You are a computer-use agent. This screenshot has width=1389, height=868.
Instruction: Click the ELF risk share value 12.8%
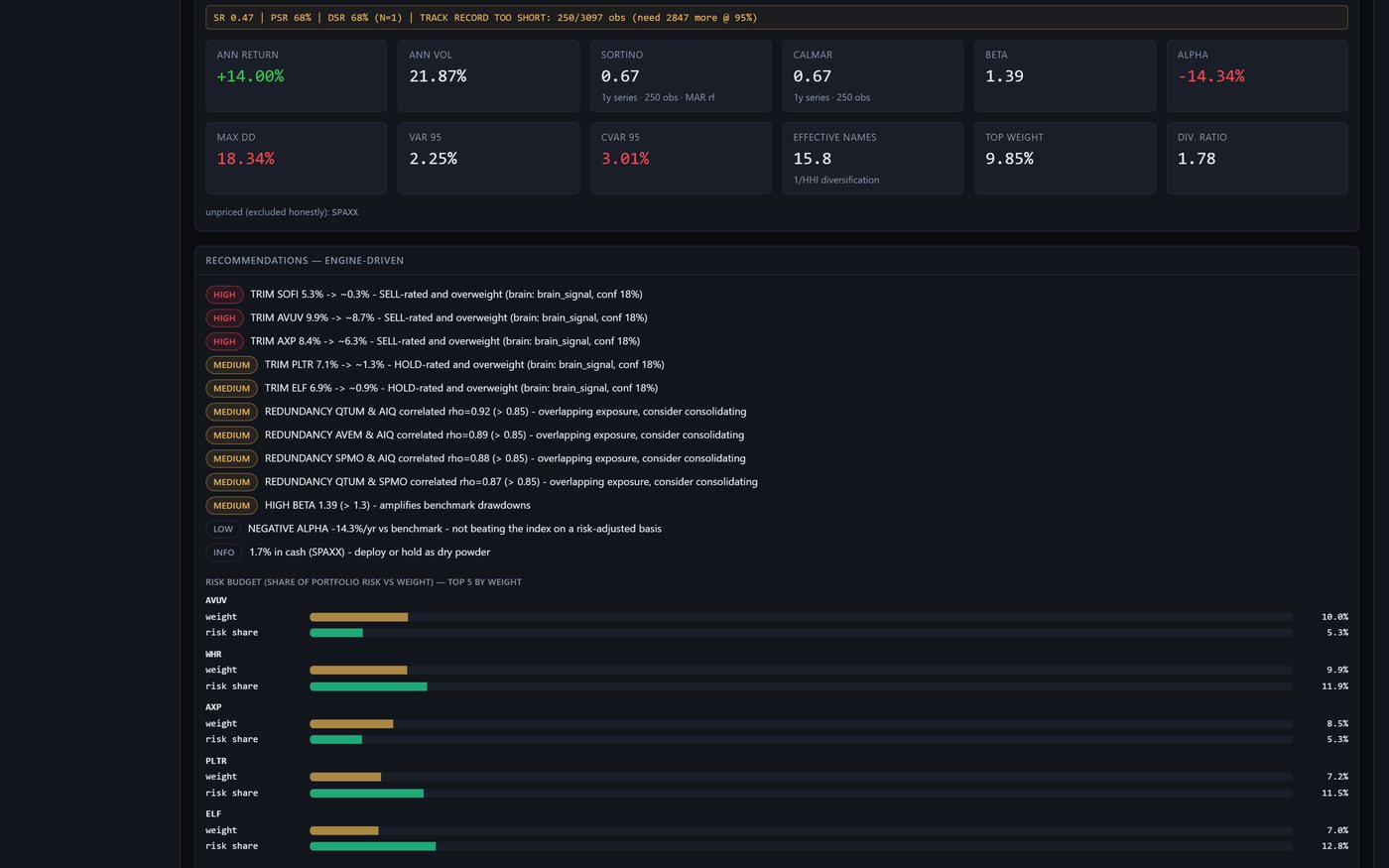(1334, 846)
